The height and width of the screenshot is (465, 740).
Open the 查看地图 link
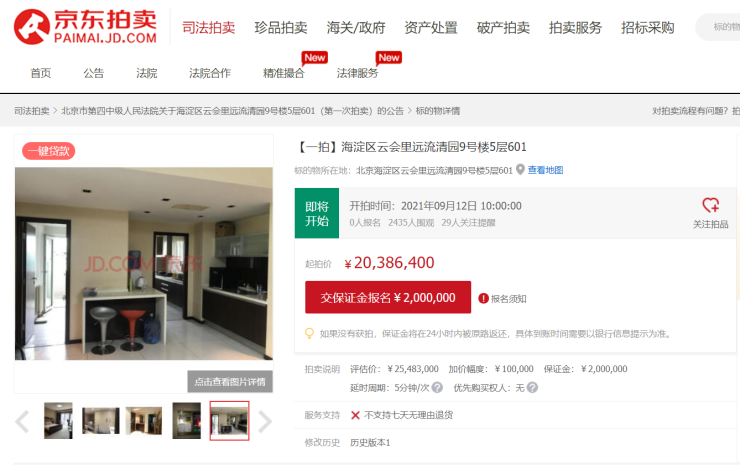(546, 170)
